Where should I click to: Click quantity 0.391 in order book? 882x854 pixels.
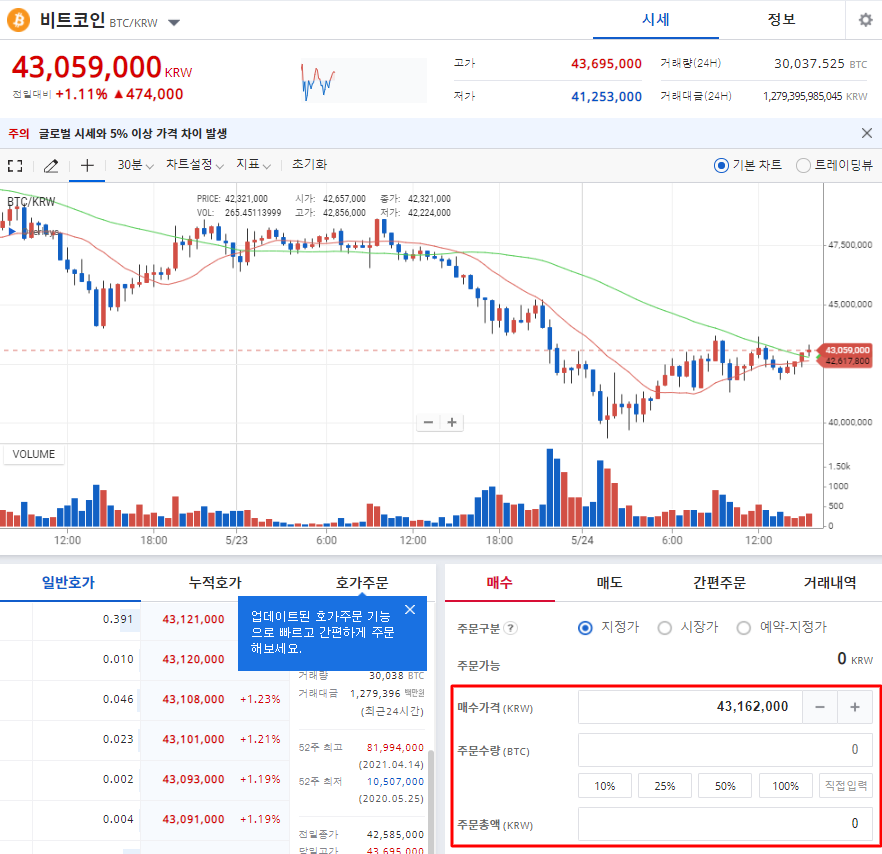pos(118,619)
